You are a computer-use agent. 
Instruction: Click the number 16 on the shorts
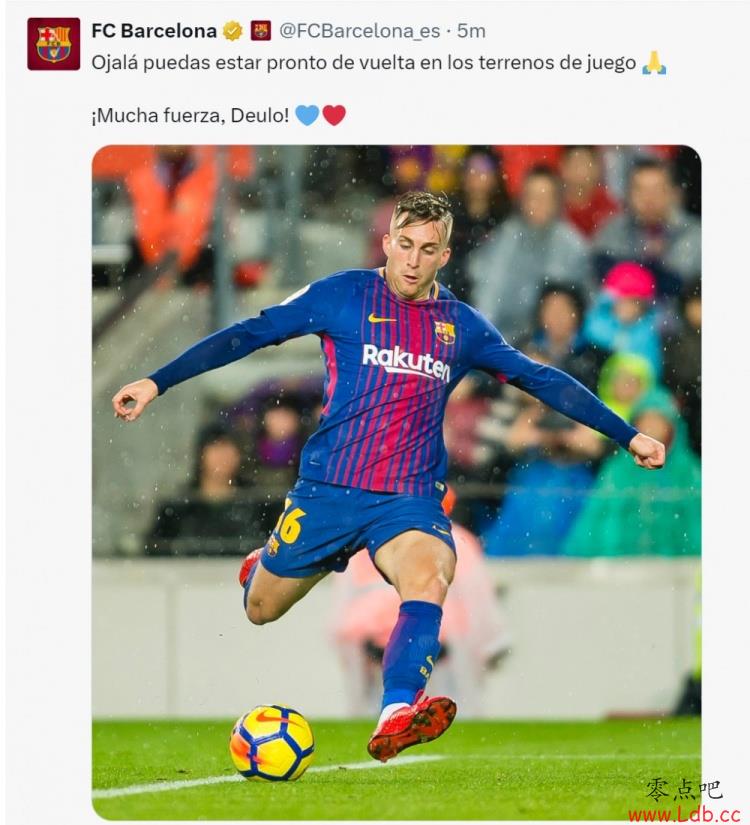click(x=292, y=520)
